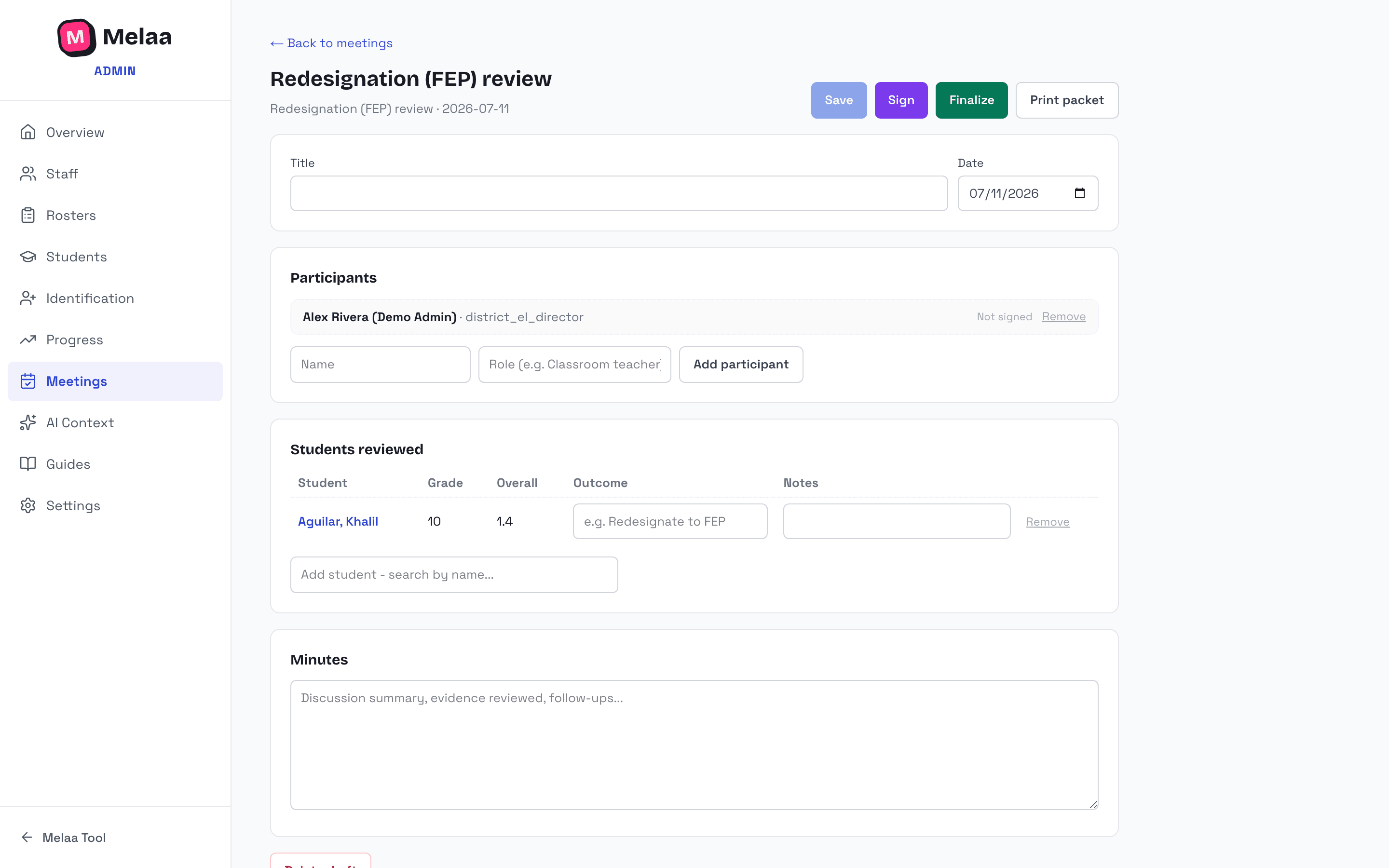
Task: Finalize the meeting with the green button
Action: pos(971,100)
